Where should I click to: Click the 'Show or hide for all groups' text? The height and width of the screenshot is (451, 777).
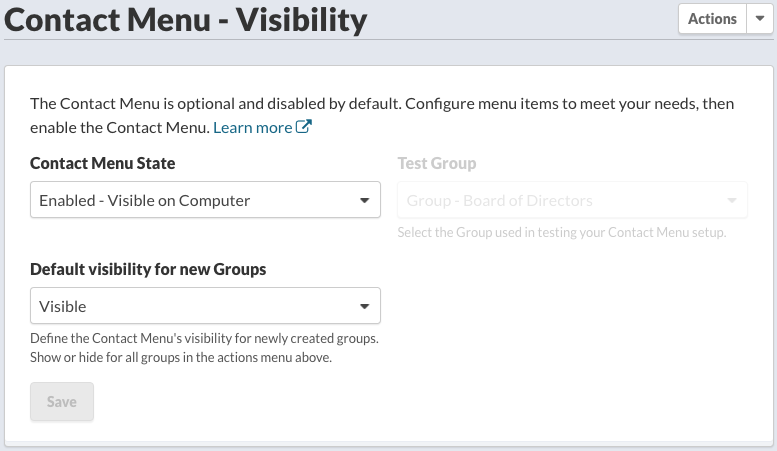tap(181, 357)
